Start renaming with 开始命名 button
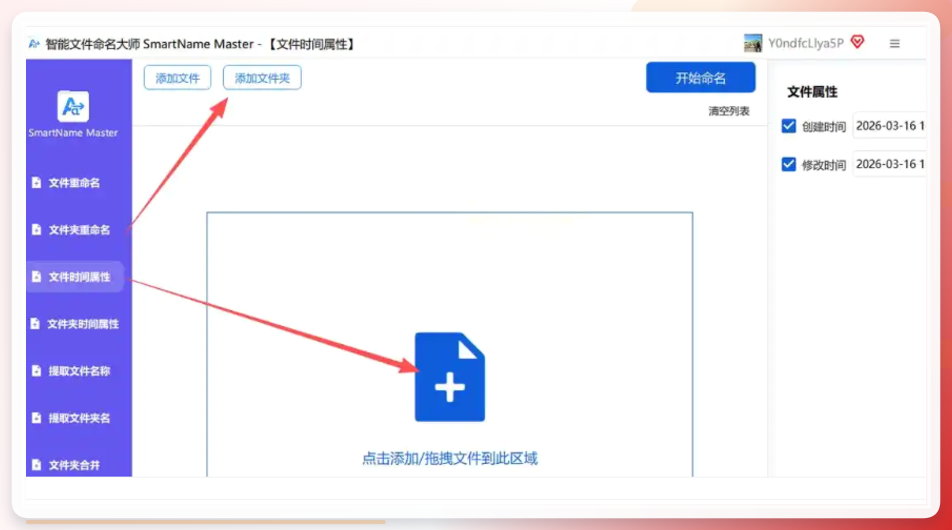Viewport: 952px width, 530px height. pyautogui.click(x=701, y=78)
